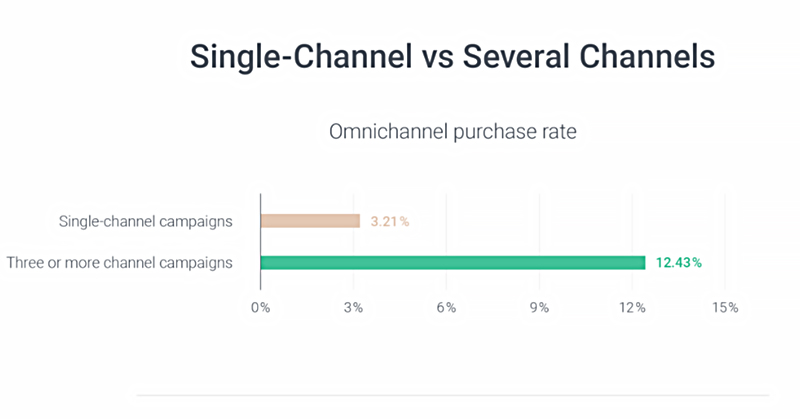This screenshot has width=800, height=419.
Task: Click the vertical chart axis line
Action: (x=261, y=241)
